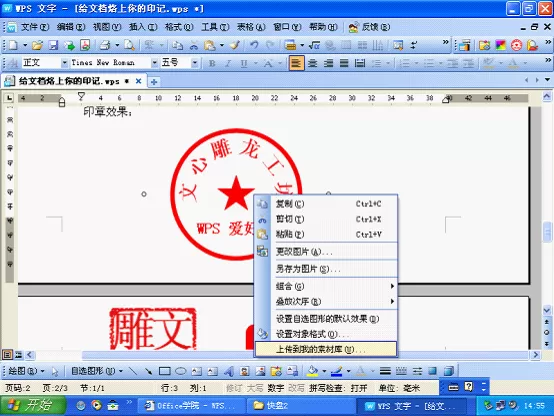The width and height of the screenshot is (554, 416).
Task: Click vertical scrollbar down arrow
Action: [x=547, y=311]
